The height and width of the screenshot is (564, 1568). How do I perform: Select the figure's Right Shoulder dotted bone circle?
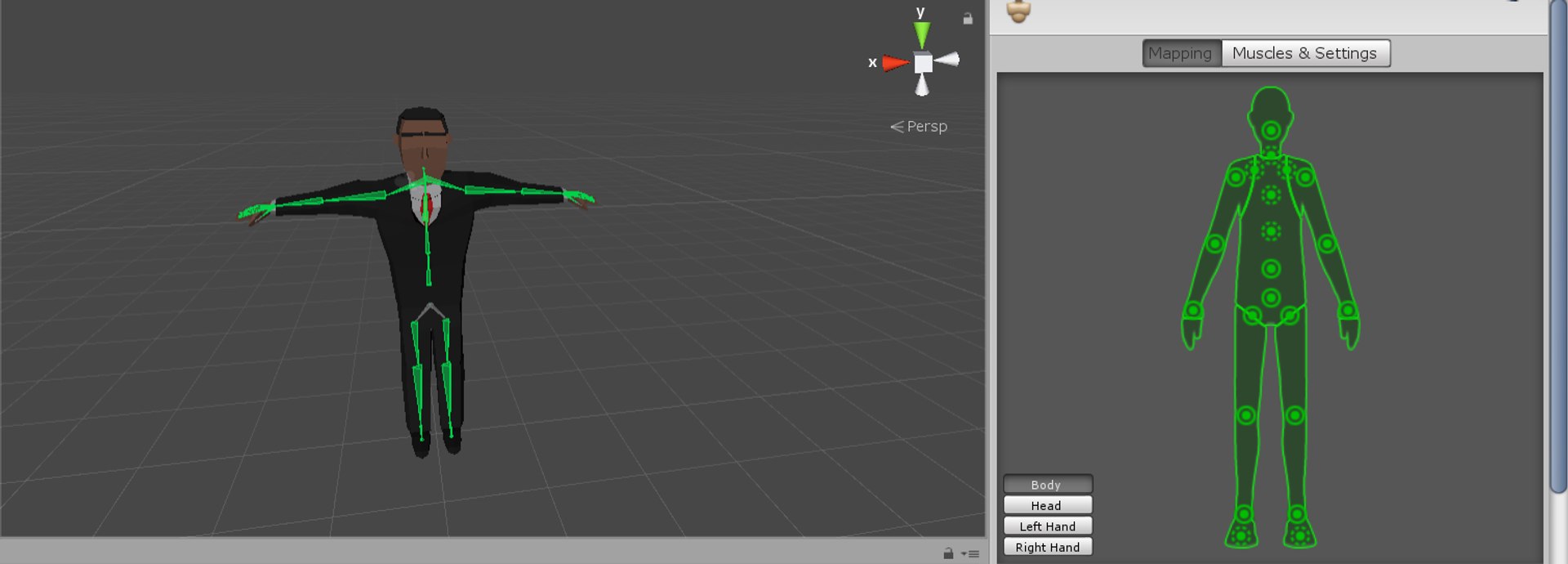(1255, 170)
